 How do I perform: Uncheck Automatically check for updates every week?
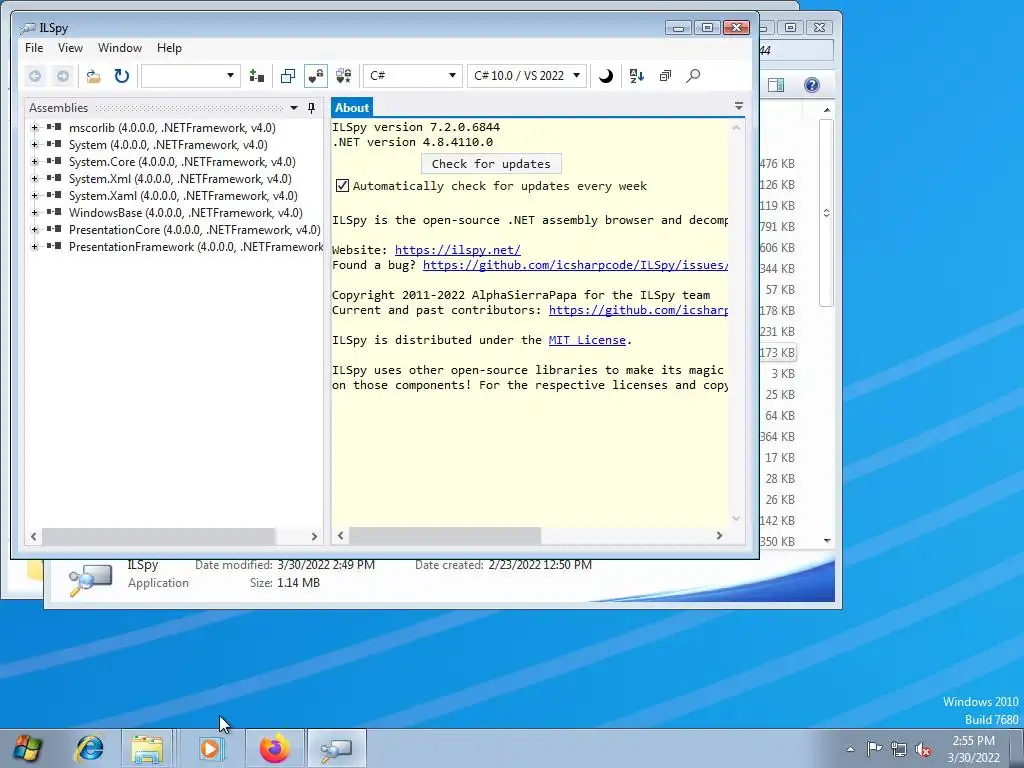(x=342, y=185)
